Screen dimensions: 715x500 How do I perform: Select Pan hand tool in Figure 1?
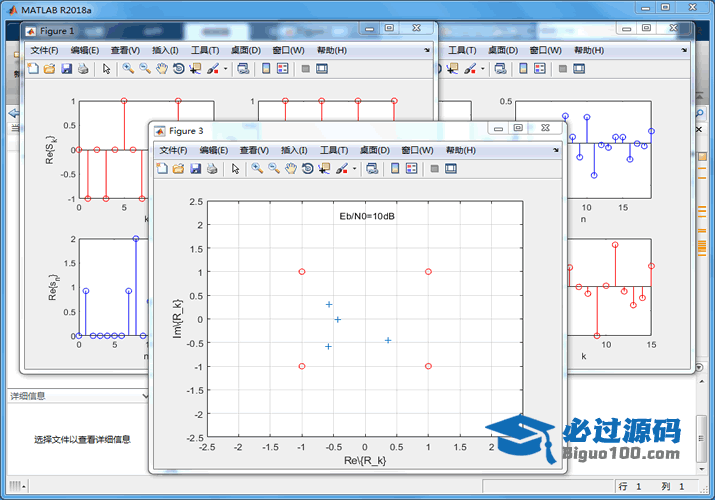(x=162, y=69)
